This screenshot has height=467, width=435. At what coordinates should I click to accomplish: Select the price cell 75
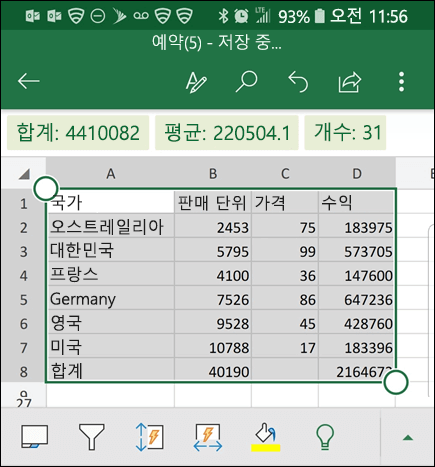click(285, 226)
